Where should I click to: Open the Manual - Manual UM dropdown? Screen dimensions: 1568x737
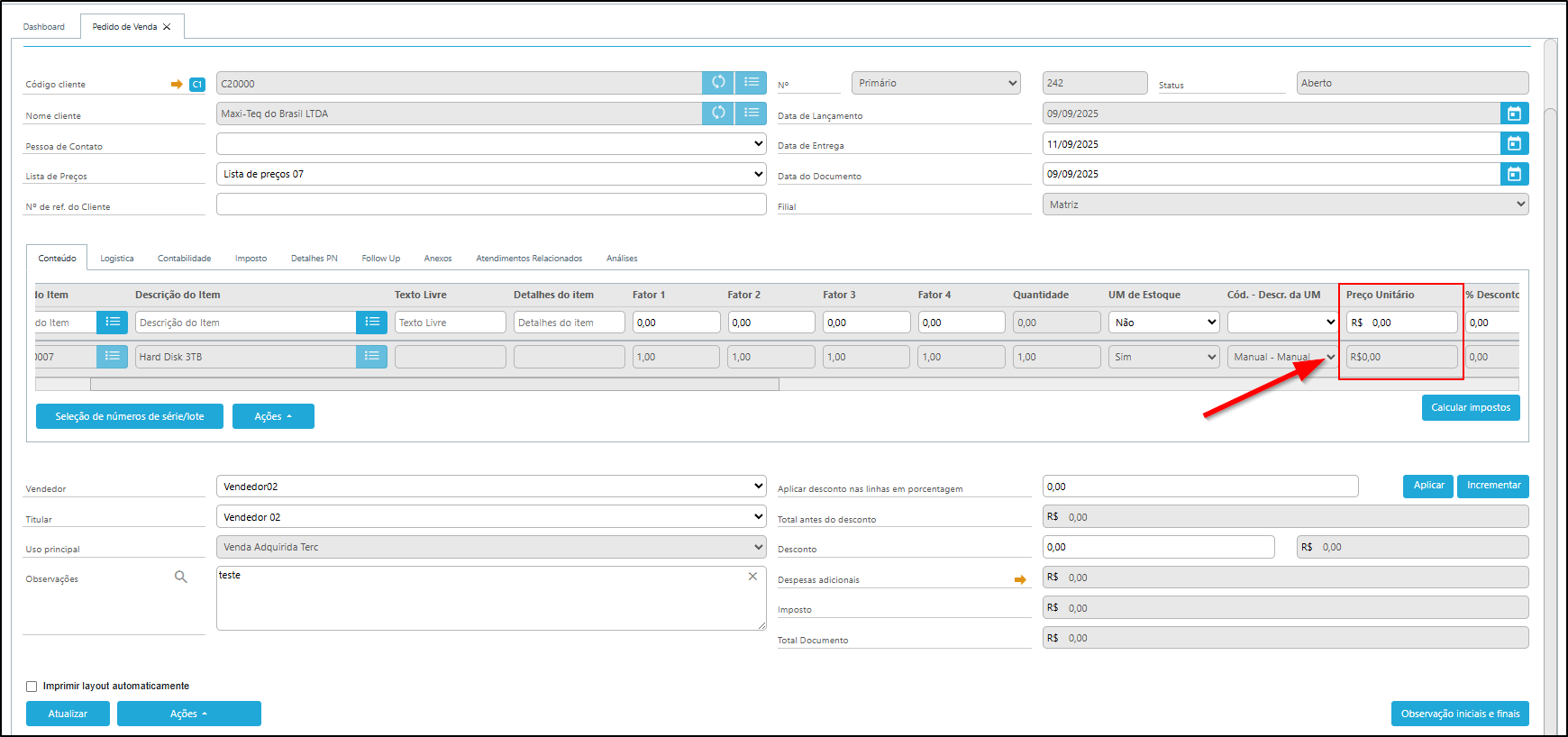point(1283,357)
